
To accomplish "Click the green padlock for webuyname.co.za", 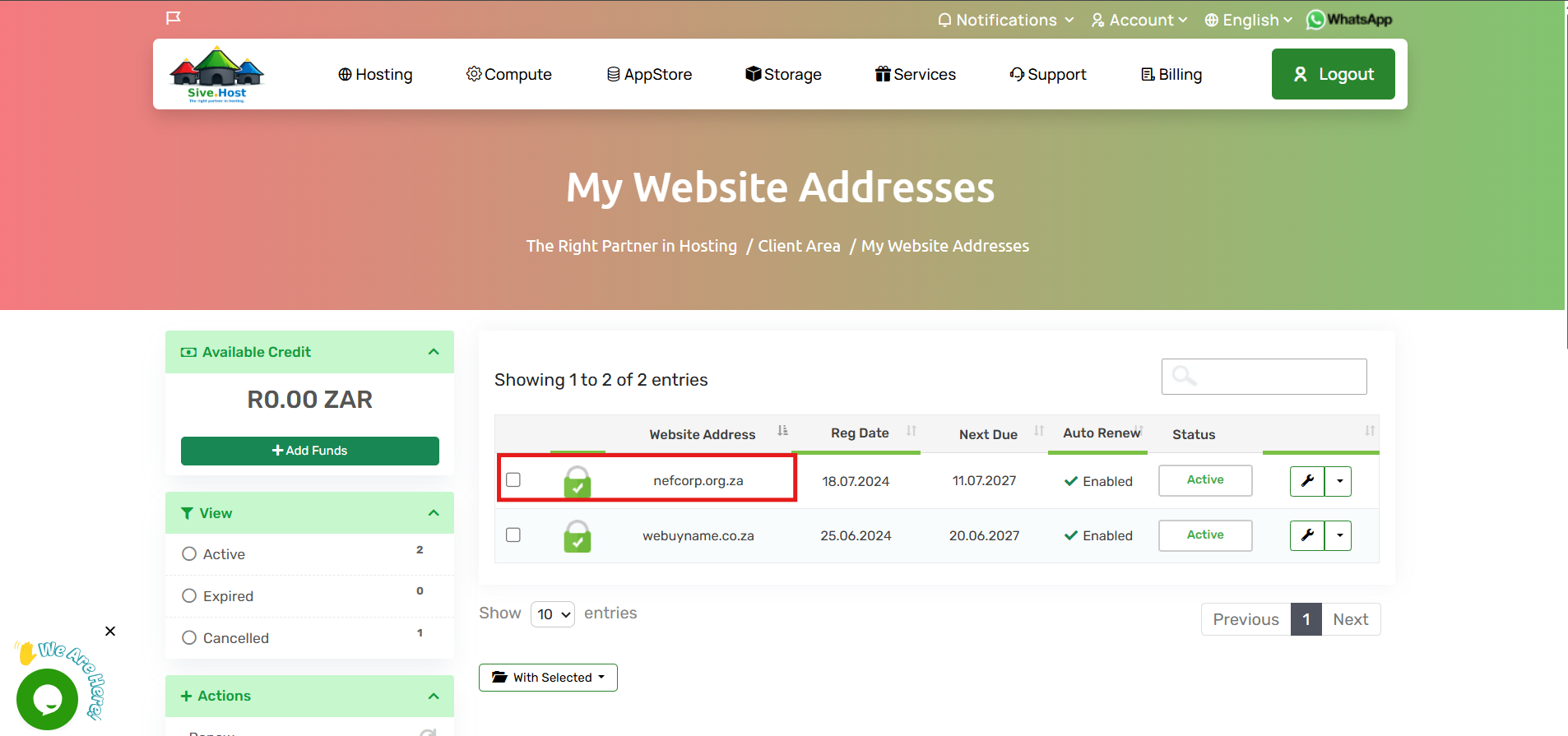I will pos(578,536).
